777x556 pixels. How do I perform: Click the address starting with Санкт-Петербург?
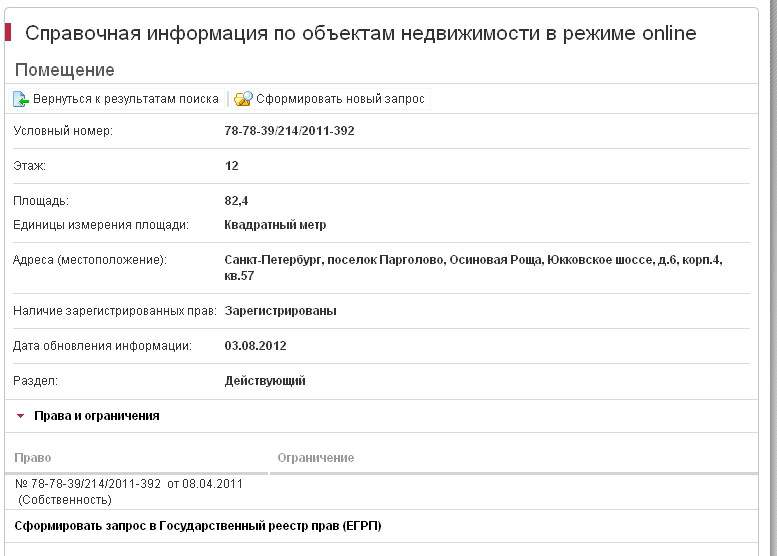pyautogui.click(x=472, y=260)
